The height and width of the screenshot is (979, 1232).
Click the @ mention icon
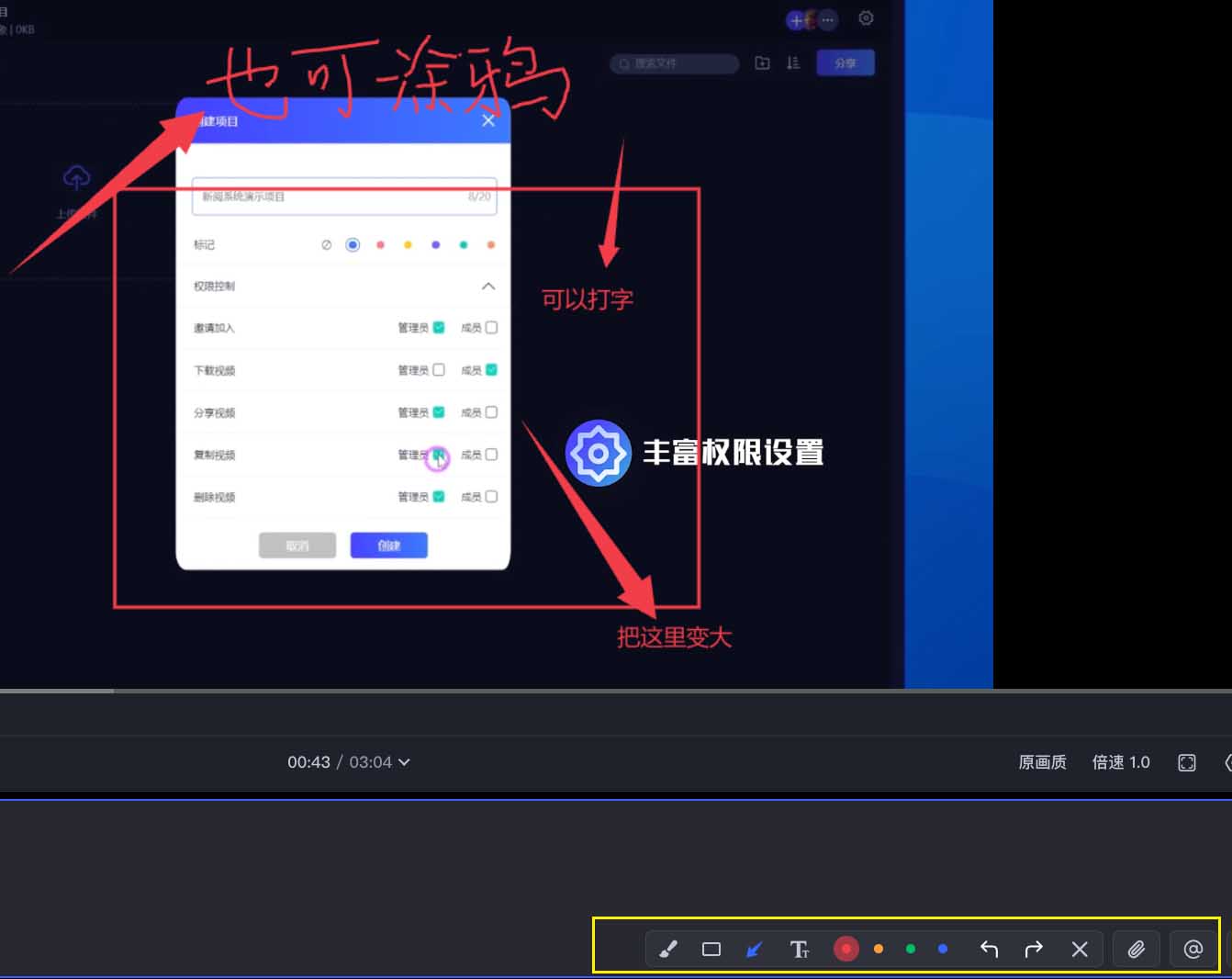point(1193,949)
